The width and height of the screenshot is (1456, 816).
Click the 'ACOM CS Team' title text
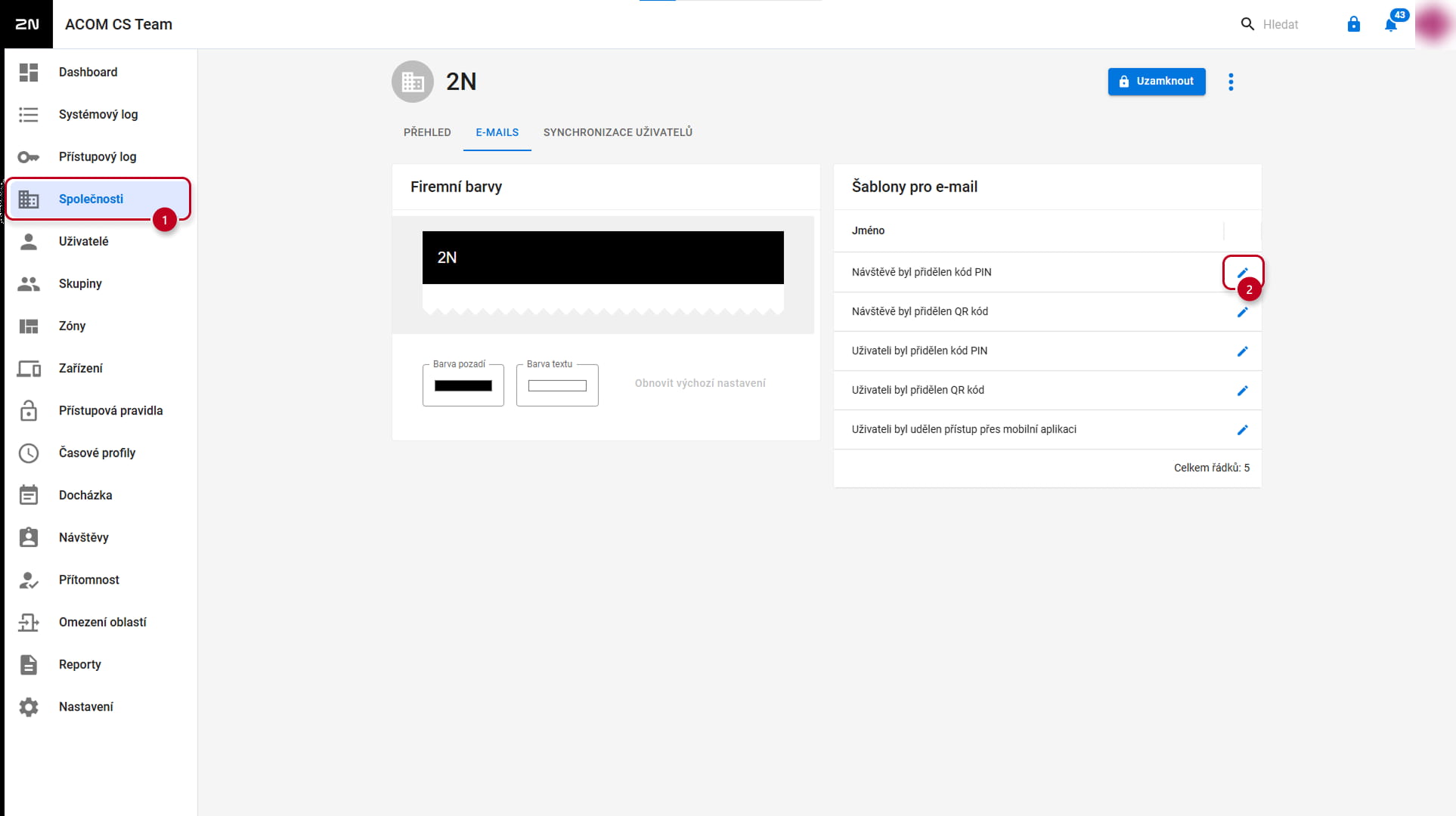point(119,24)
